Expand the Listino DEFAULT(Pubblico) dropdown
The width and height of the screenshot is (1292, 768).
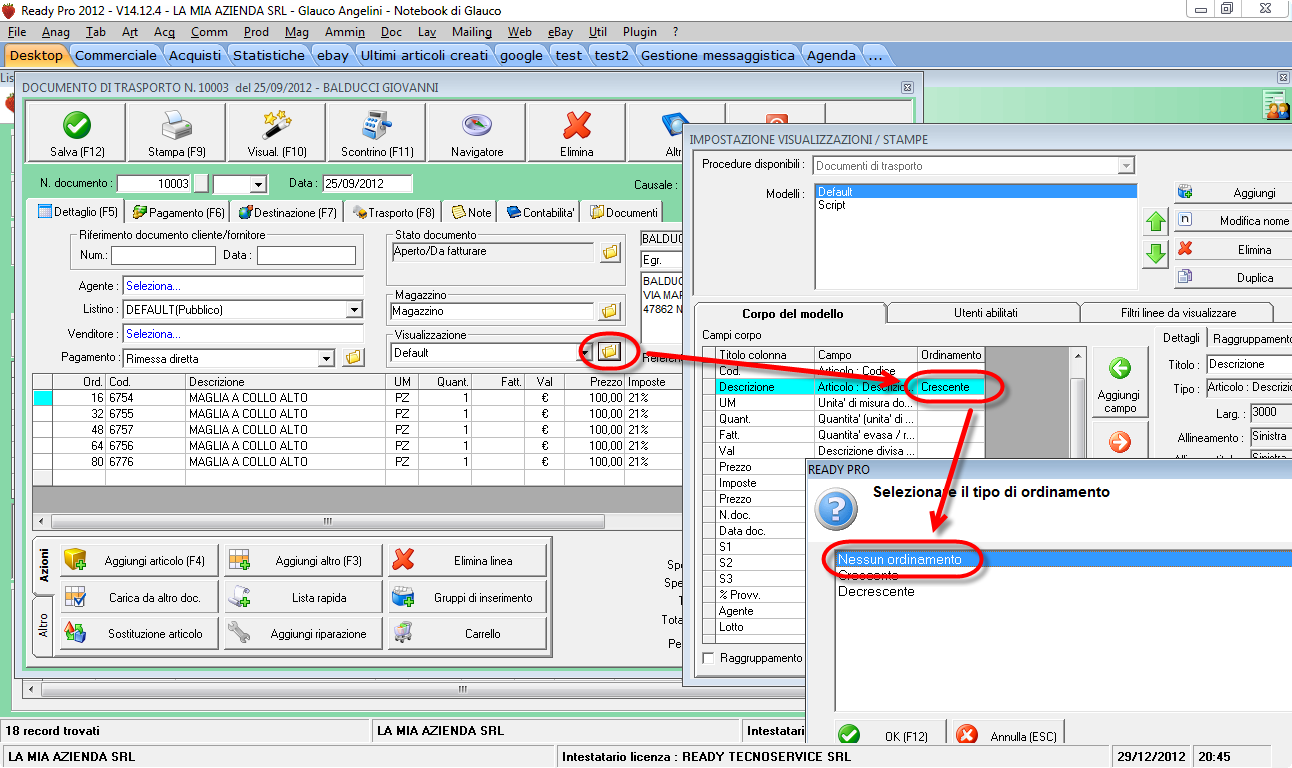(353, 310)
